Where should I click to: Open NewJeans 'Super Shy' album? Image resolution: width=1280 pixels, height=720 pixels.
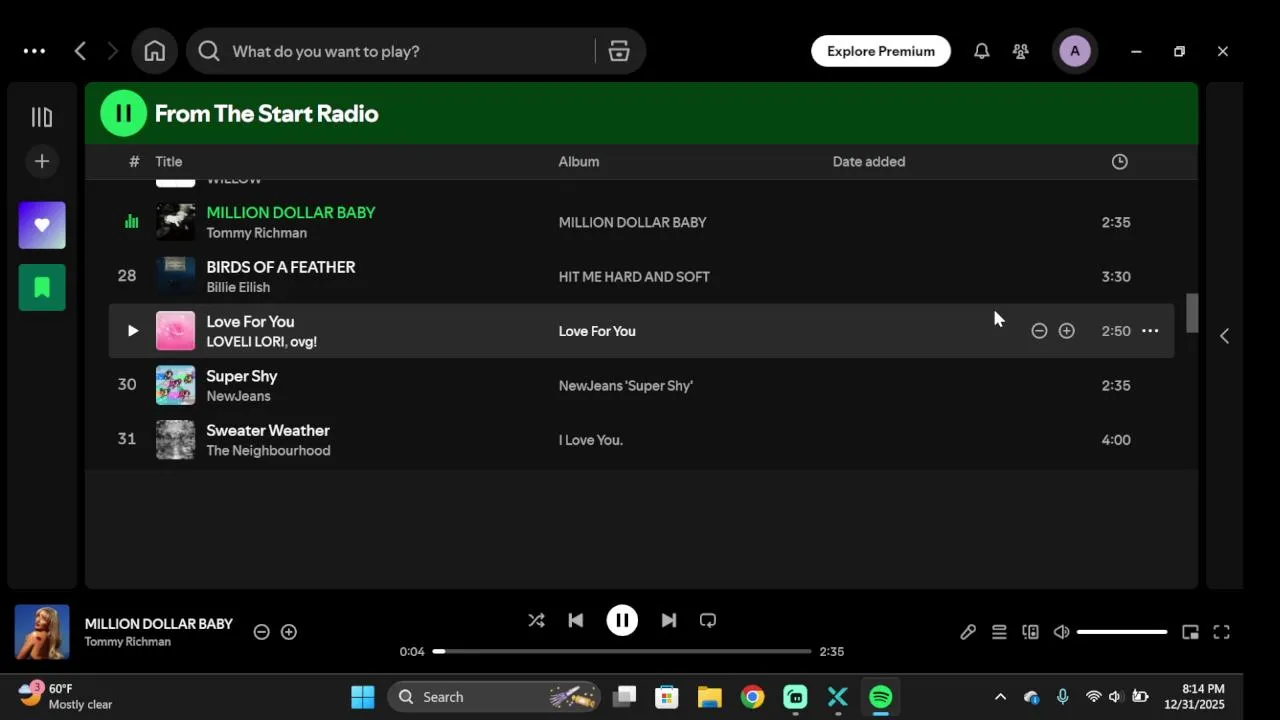point(625,386)
